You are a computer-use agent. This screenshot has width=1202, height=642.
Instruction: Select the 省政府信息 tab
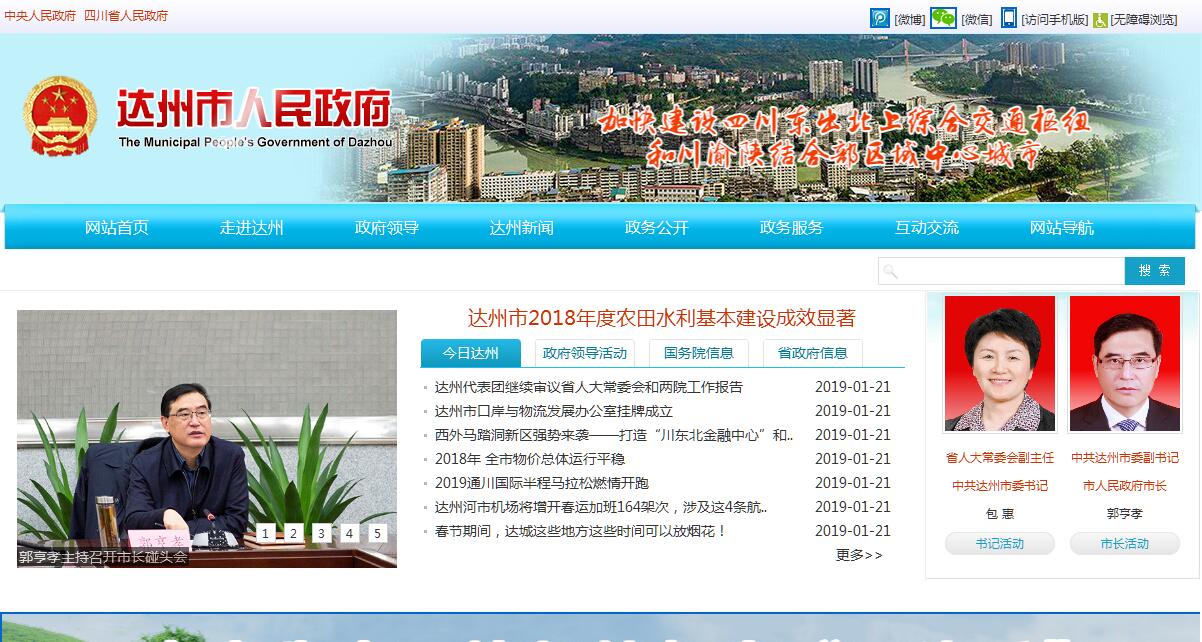pos(812,353)
